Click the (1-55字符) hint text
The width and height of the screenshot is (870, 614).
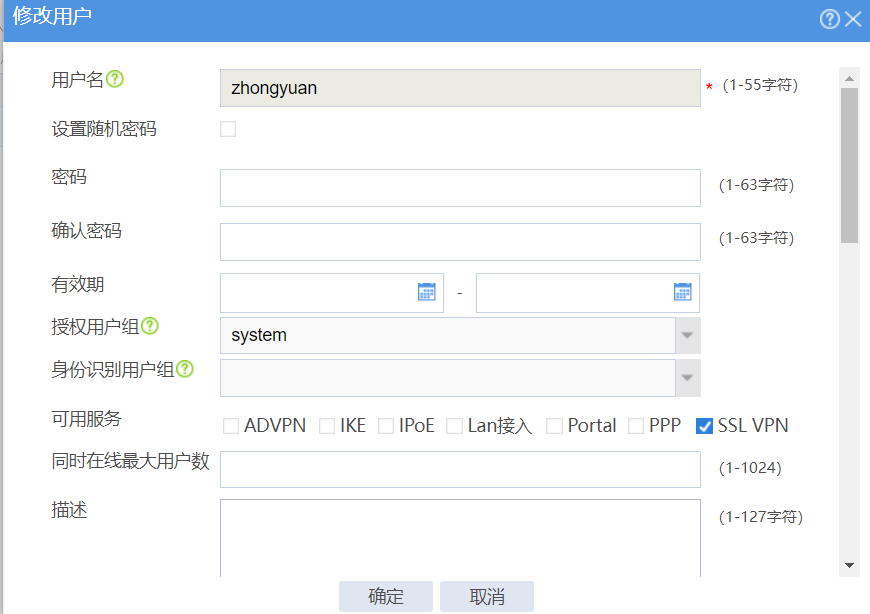760,85
